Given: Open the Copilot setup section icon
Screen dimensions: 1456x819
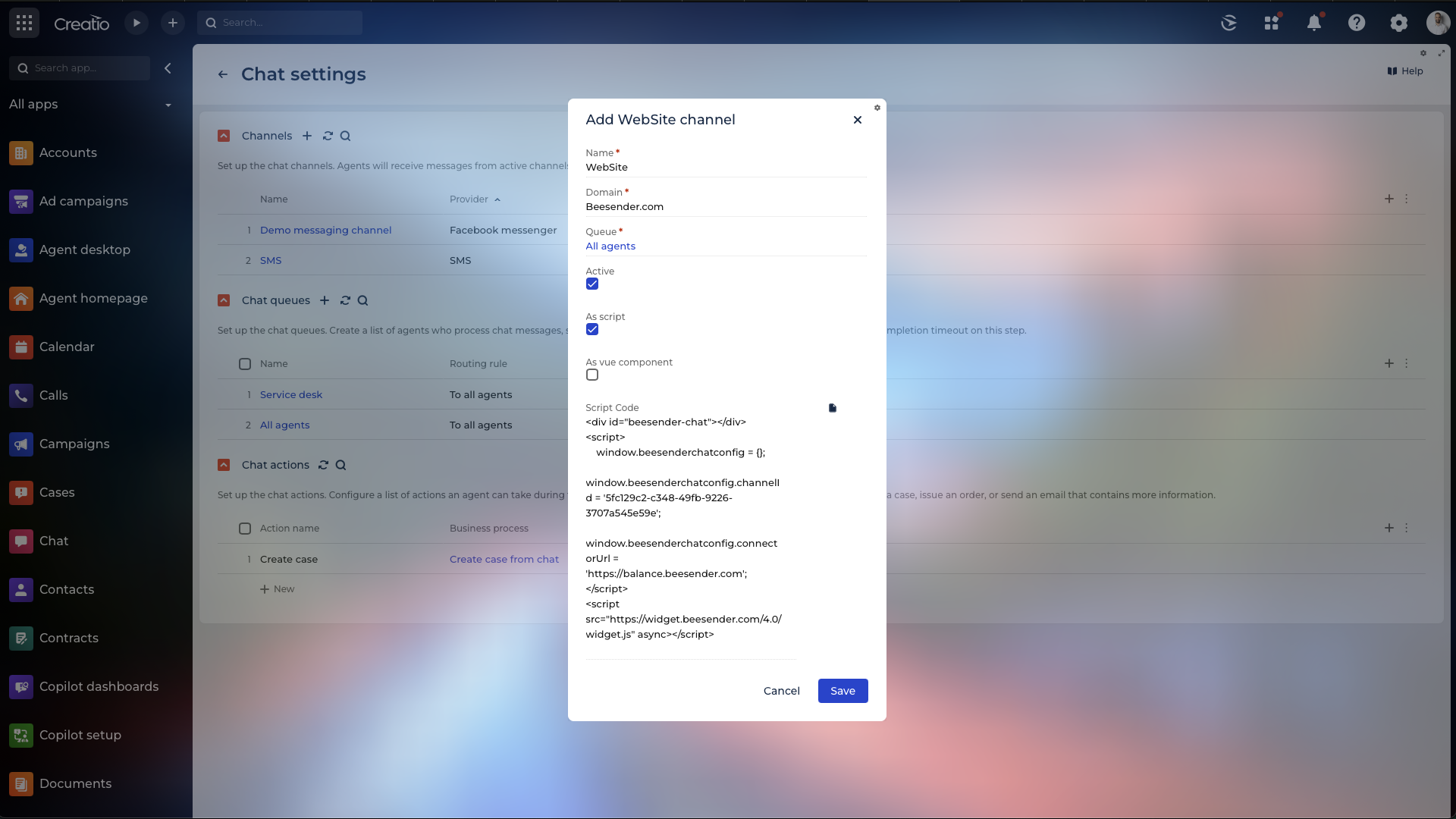Looking at the screenshot, I should [x=21, y=736].
